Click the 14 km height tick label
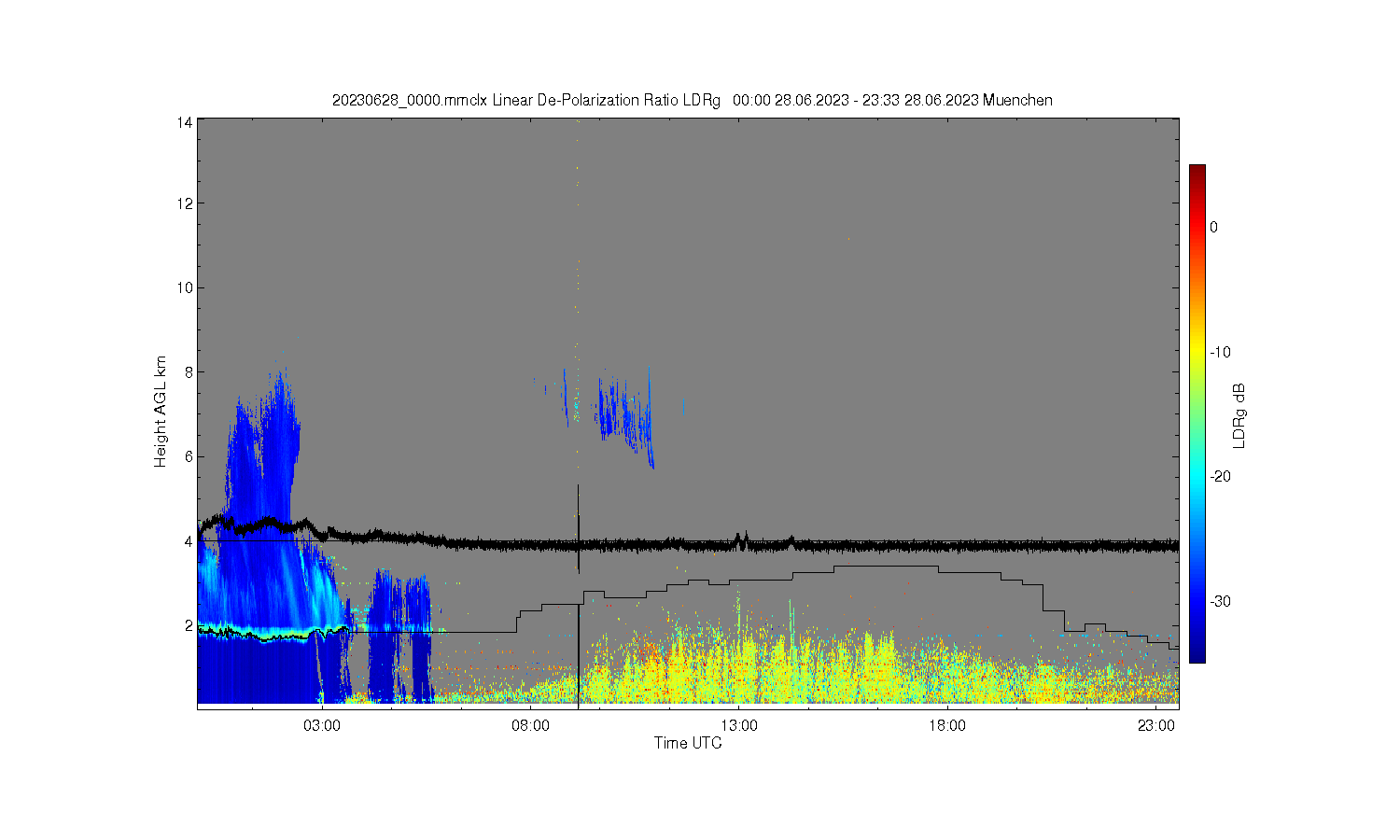Viewport: 1400px width, 840px height. tap(186, 122)
